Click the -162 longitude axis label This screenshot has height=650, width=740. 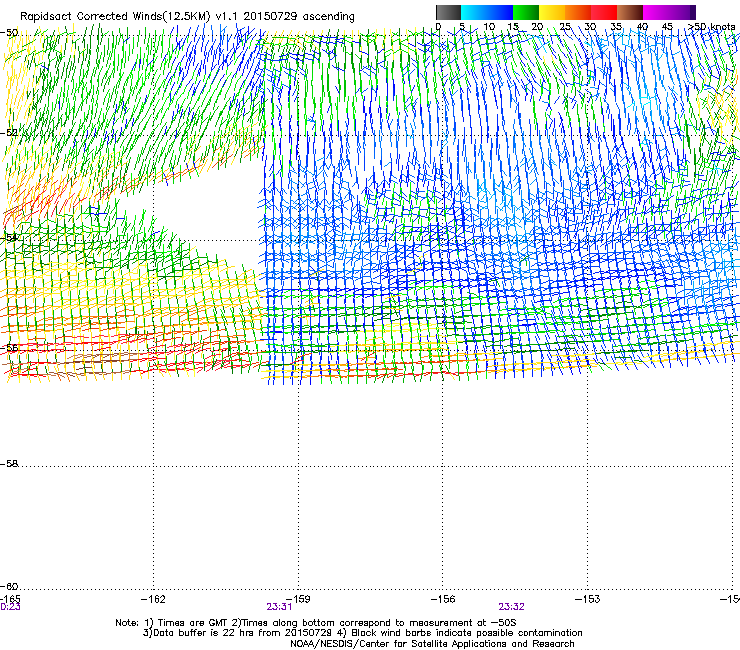(153, 599)
